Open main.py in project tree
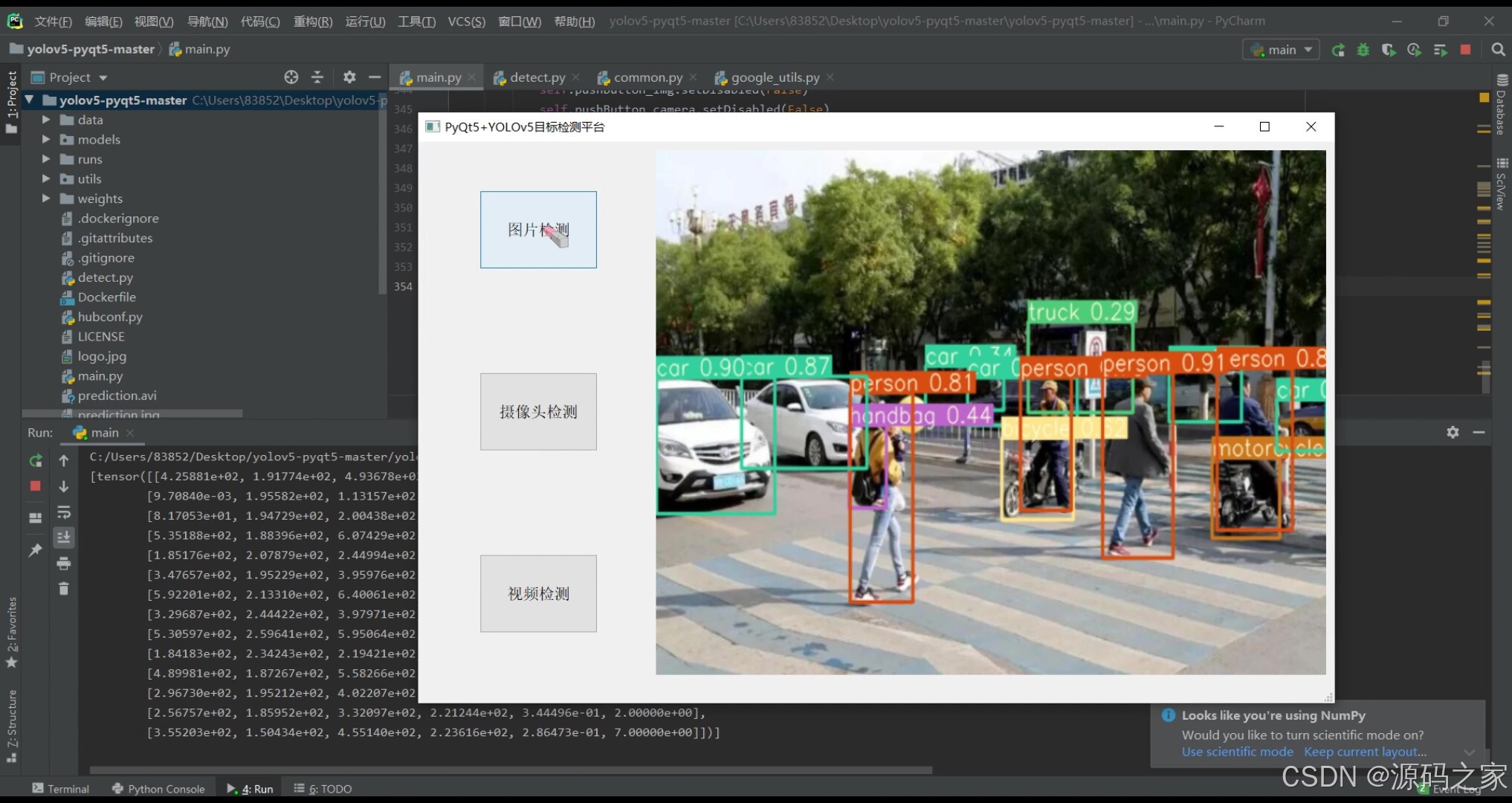Image resolution: width=1512 pixels, height=803 pixels. (x=100, y=376)
